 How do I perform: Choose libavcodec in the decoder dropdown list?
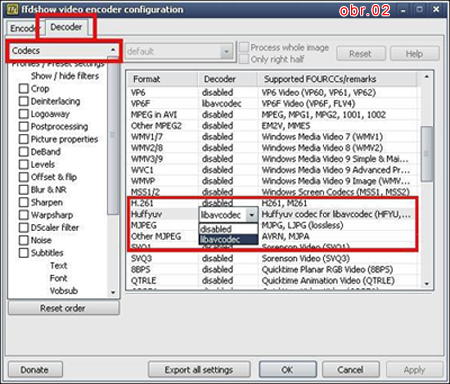point(228,239)
